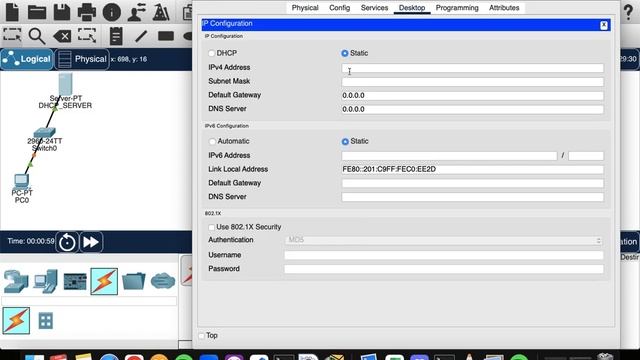Switch to the Desktop tab
The image size is (640, 360).
(412, 8)
